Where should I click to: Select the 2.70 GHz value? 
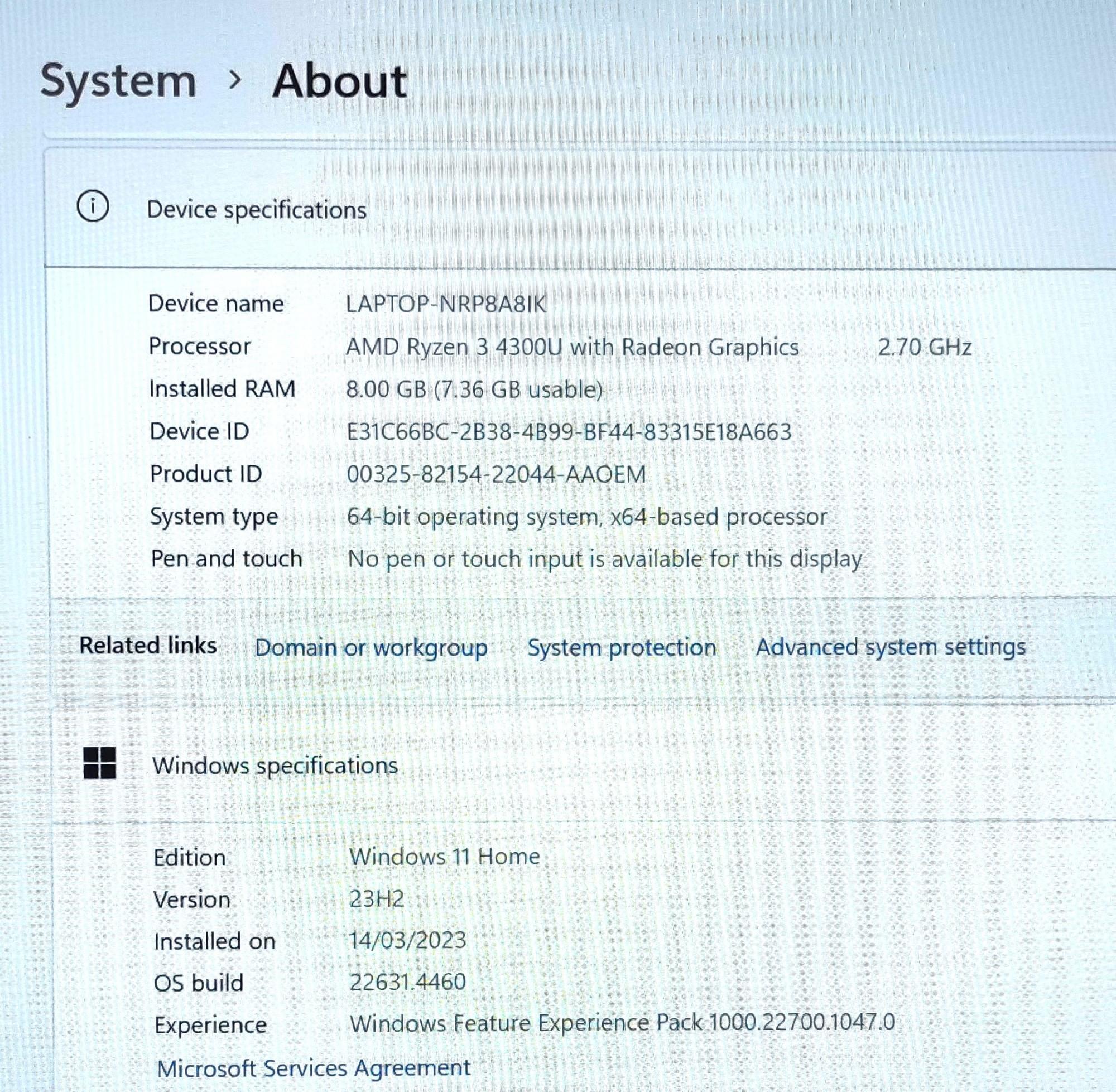click(x=925, y=347)
